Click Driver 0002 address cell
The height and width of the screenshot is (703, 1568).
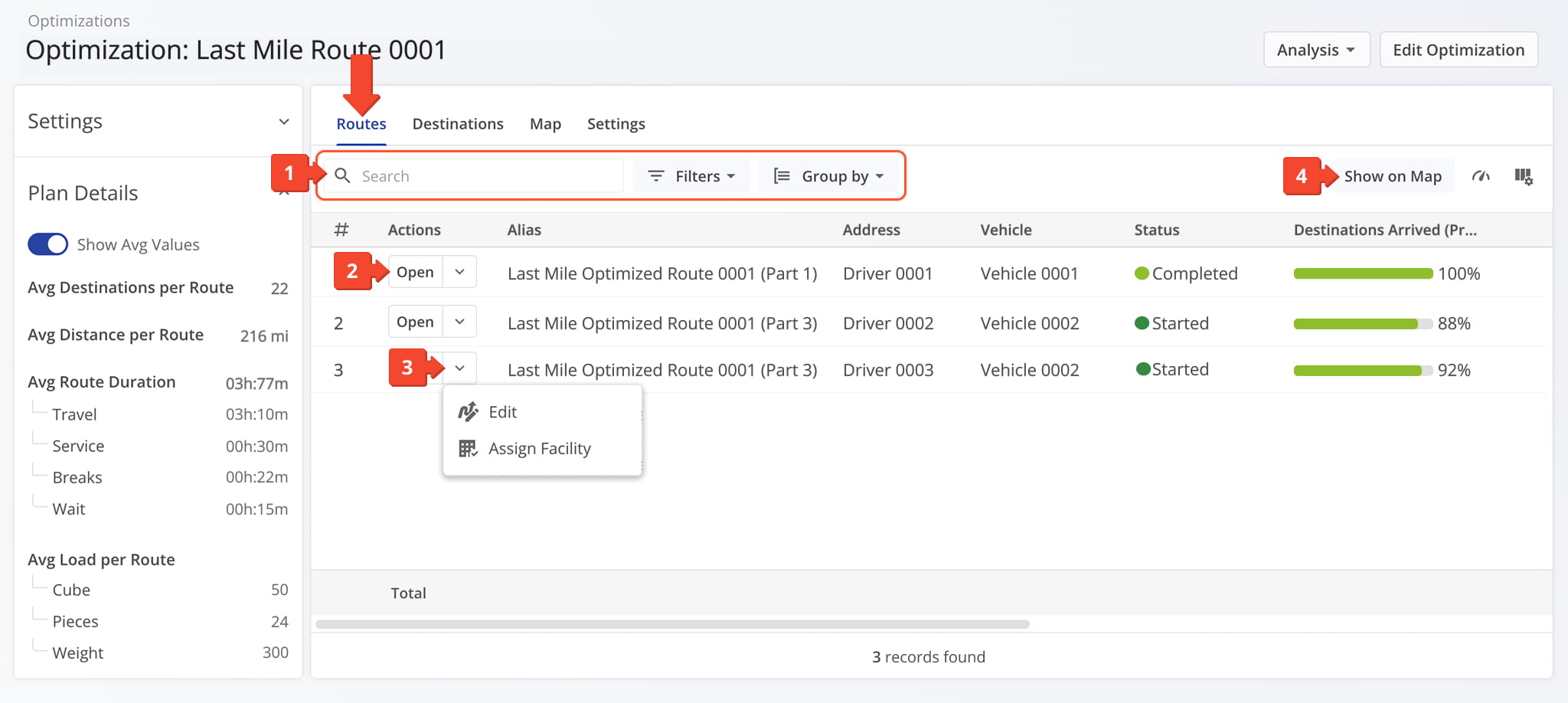[888, 323]
